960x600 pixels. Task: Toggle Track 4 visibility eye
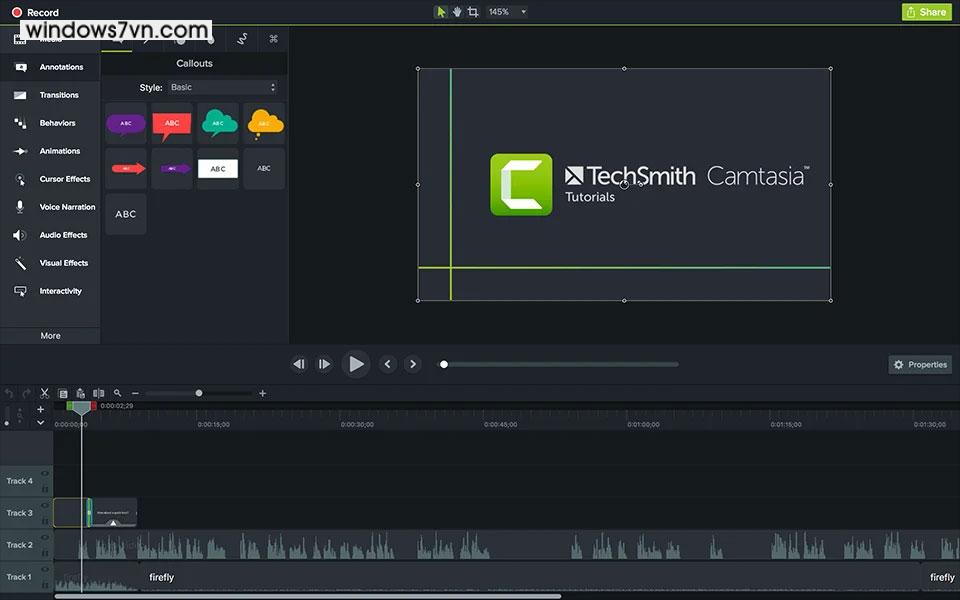pyautogui.click(x=45, y=474)
